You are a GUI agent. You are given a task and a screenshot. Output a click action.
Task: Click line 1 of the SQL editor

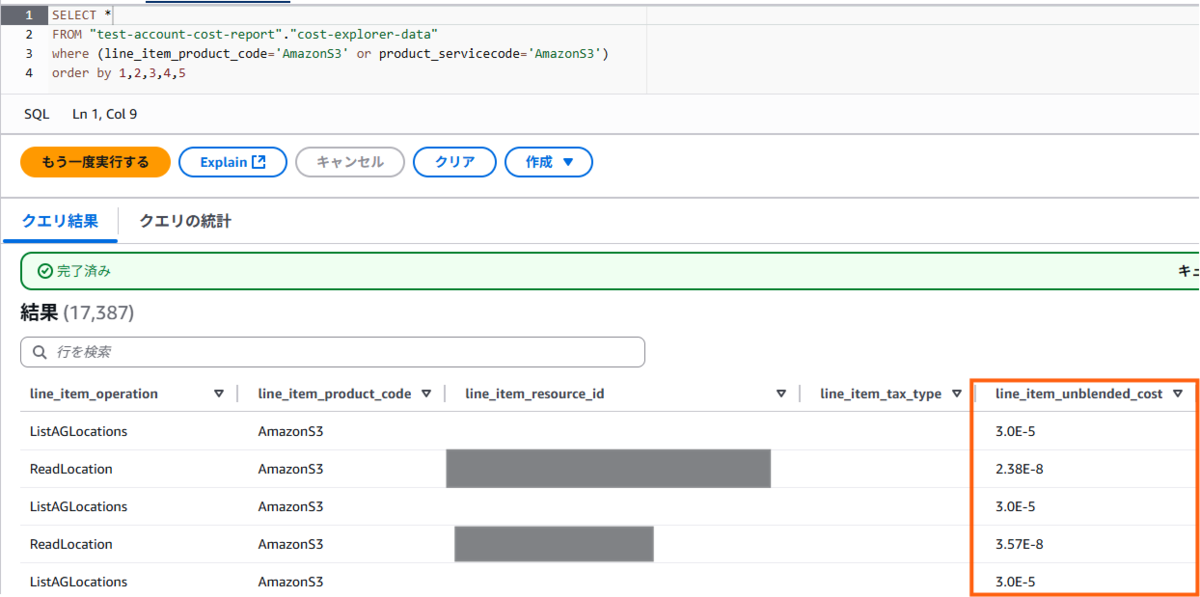[x=300, y=15]
